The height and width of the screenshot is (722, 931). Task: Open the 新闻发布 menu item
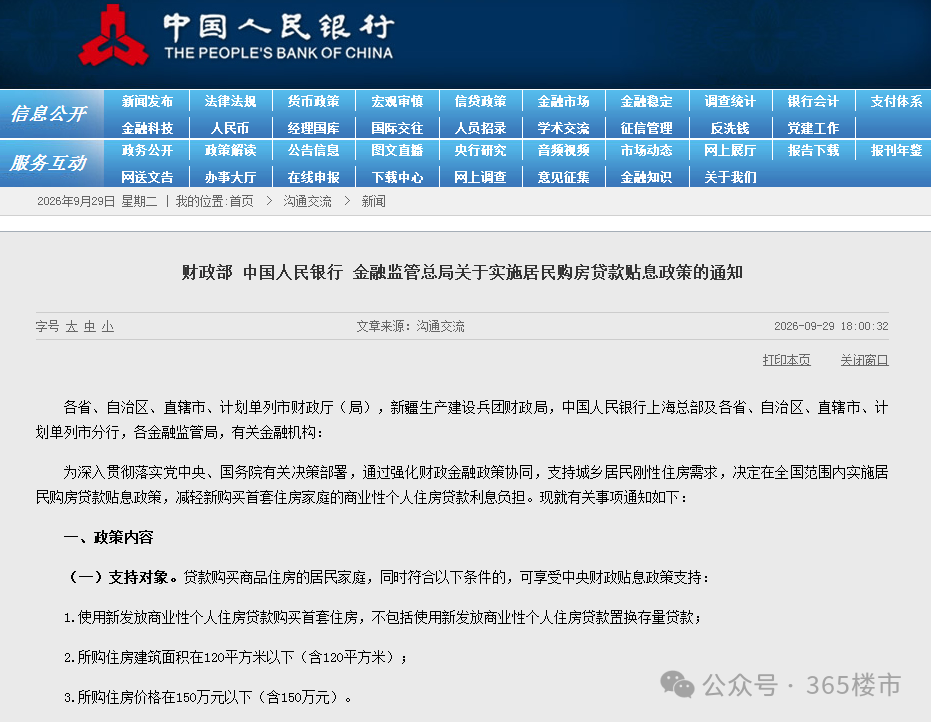click(147, 102)
